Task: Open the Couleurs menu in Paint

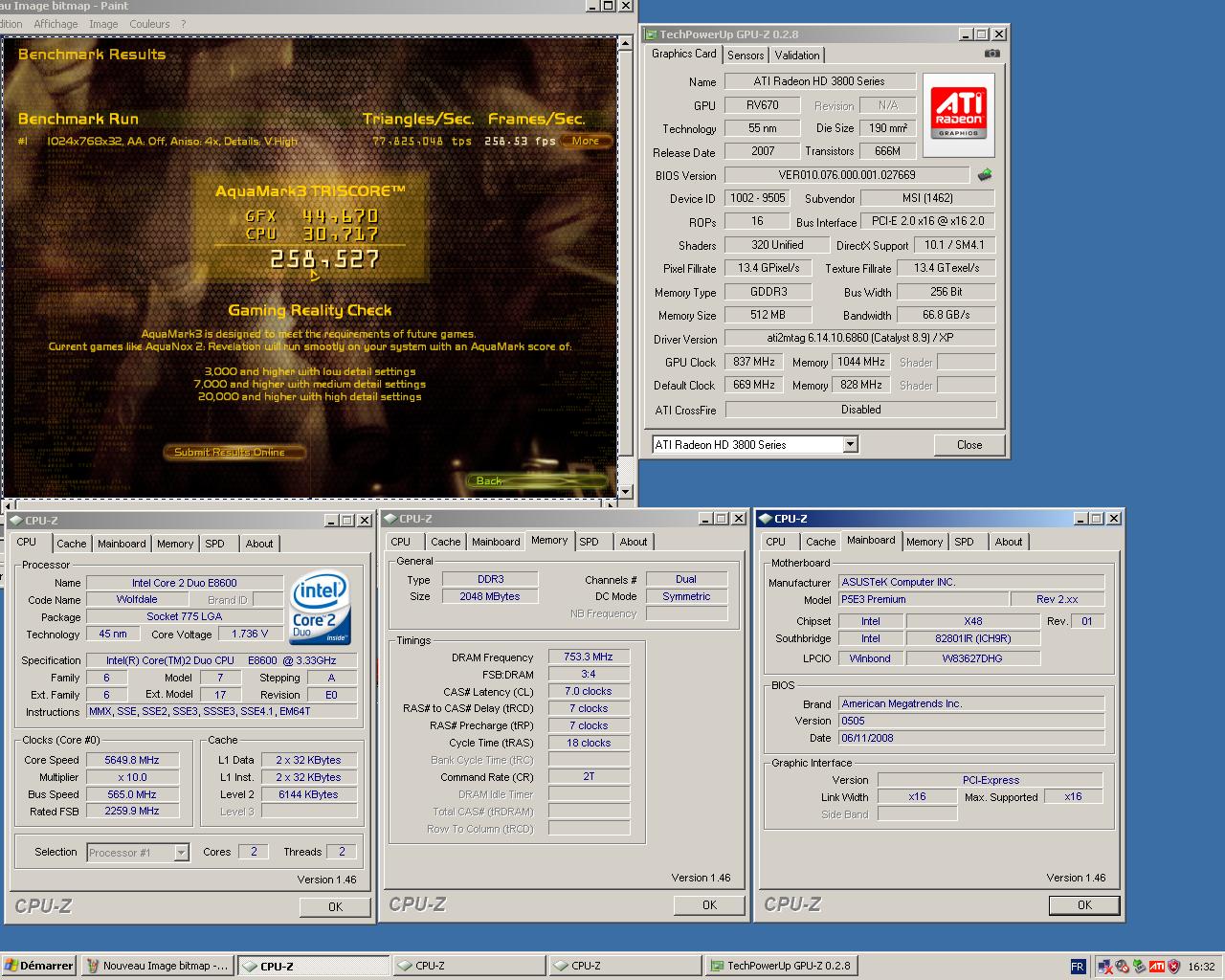Action: [x=149, y=24]
